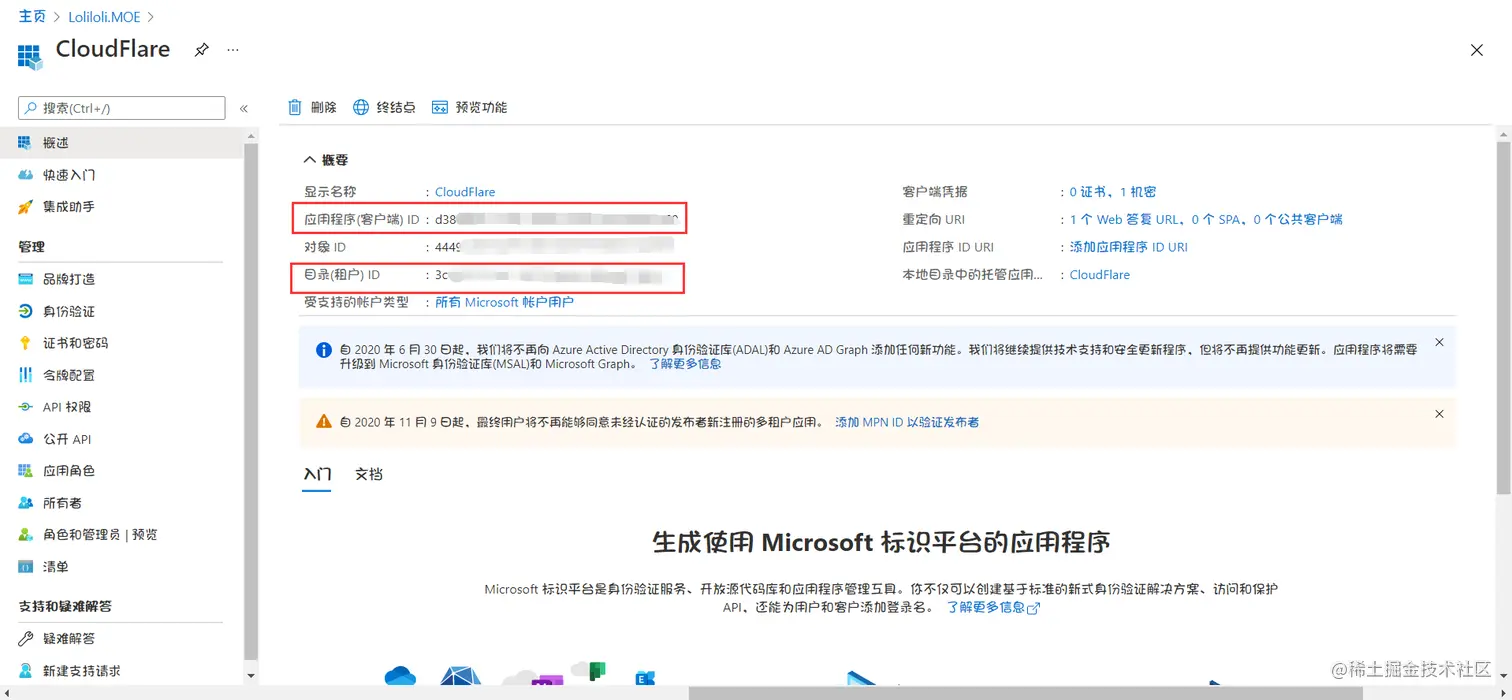Click the 快速入门 cloud icon
The height and width of the screenshot is (700, 1512).
pos(26,175)
